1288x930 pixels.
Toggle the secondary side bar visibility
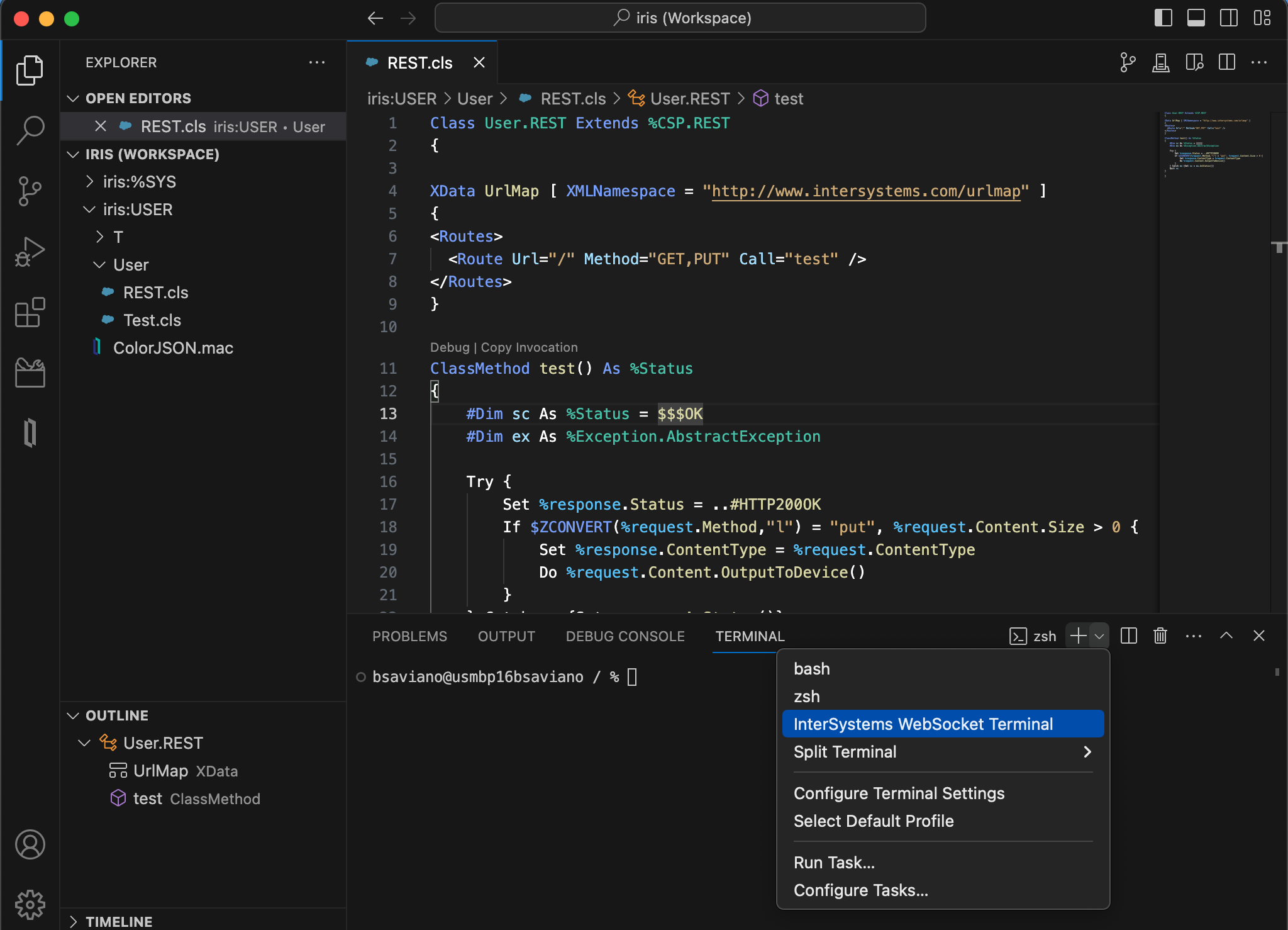[1228, 18]
